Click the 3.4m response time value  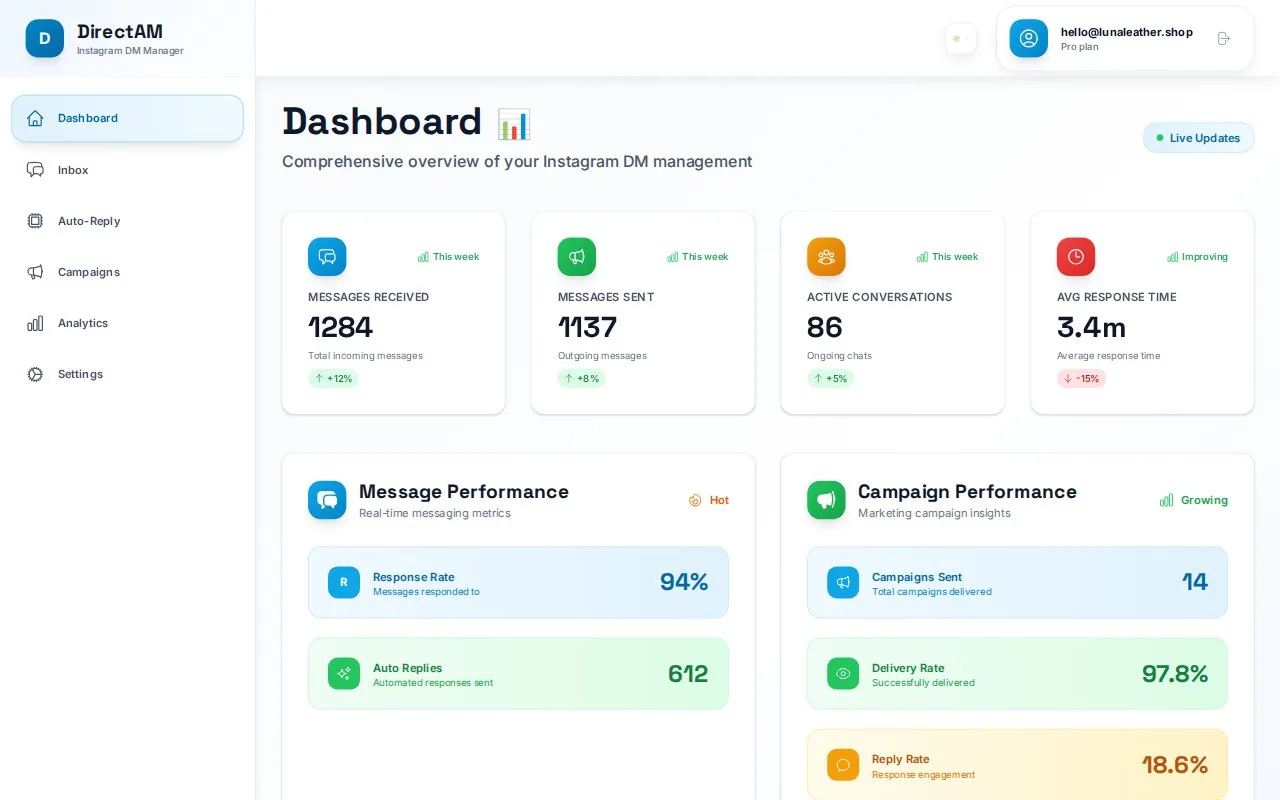tap(1091, 327)
